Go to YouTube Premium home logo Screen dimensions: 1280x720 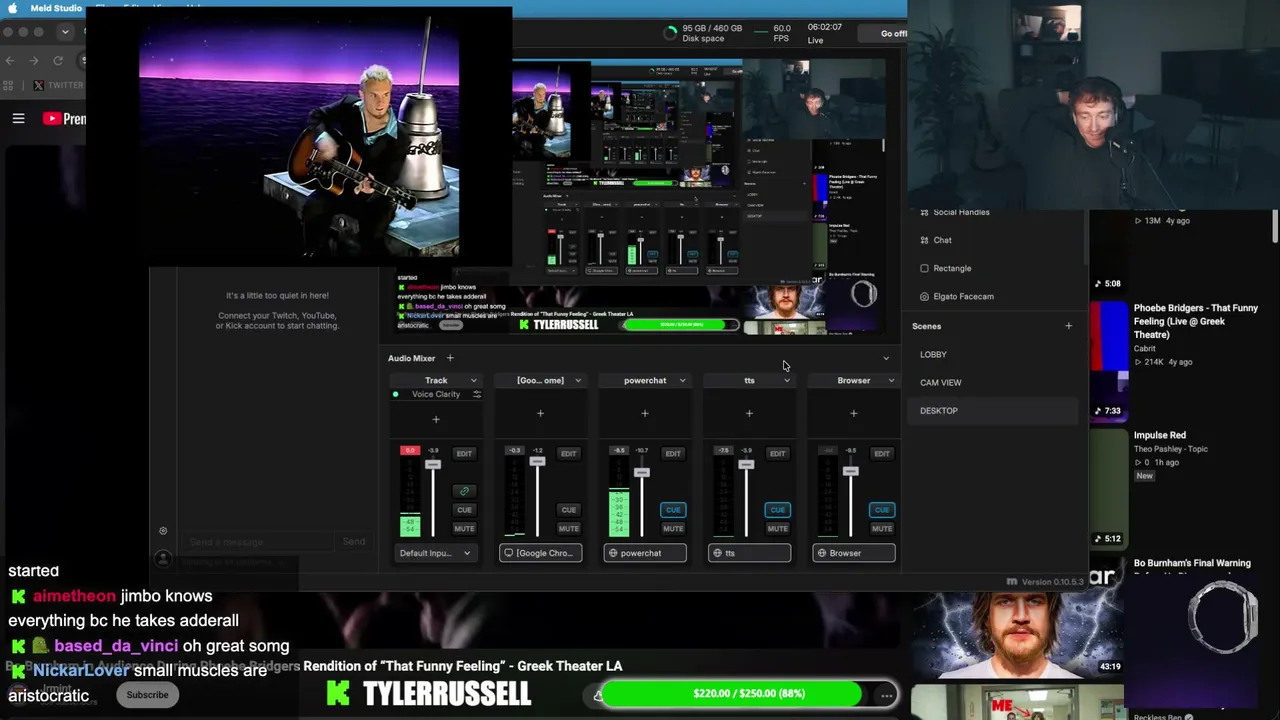point(64,119)
